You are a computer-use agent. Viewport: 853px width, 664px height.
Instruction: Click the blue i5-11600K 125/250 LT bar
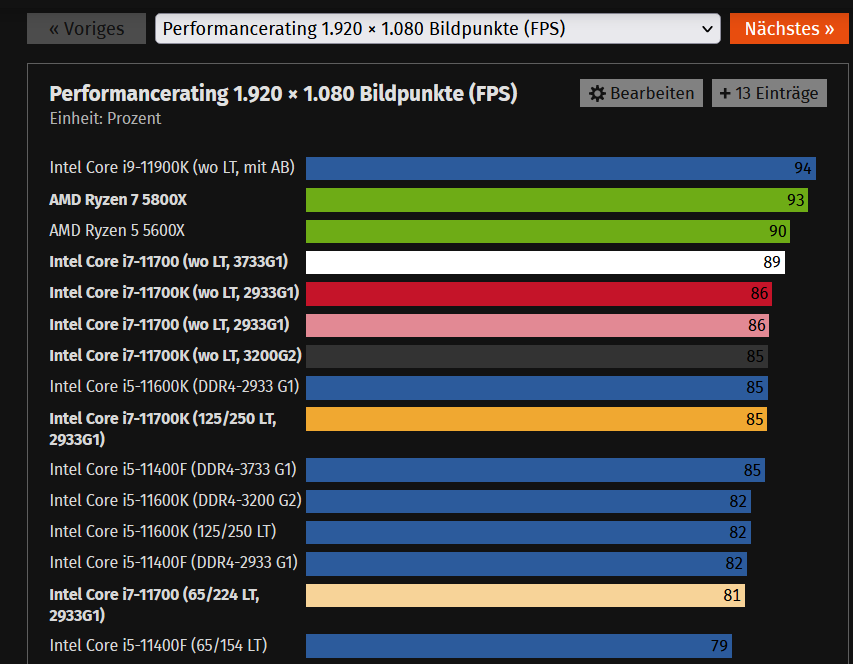pyautogui.click(x=528, y=532)
